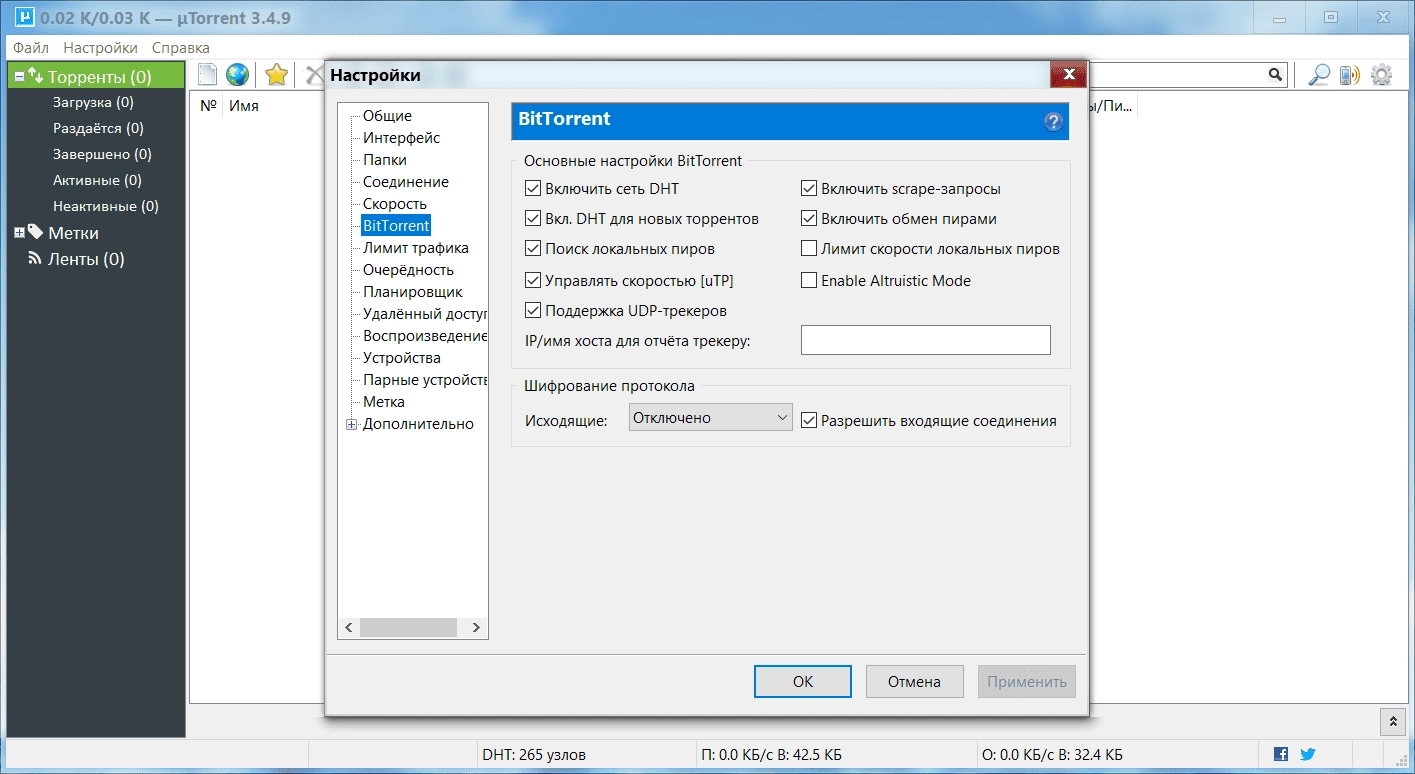Click the Twitter icon in the status bar

tap(1307, 754)
